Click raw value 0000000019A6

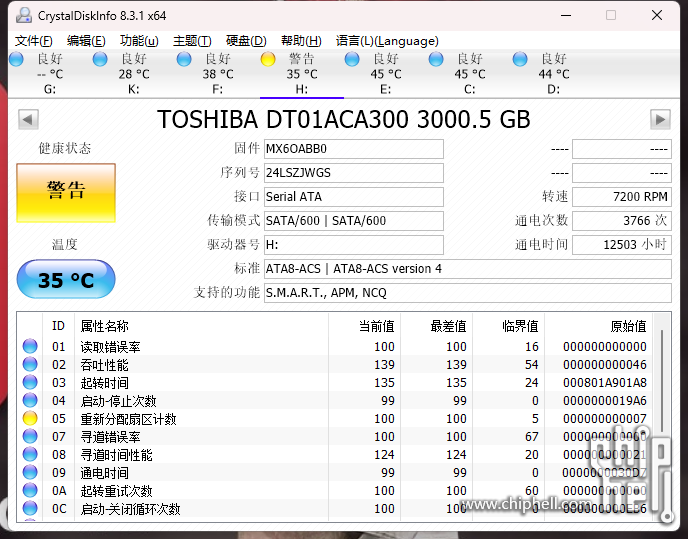coord(605,401)
